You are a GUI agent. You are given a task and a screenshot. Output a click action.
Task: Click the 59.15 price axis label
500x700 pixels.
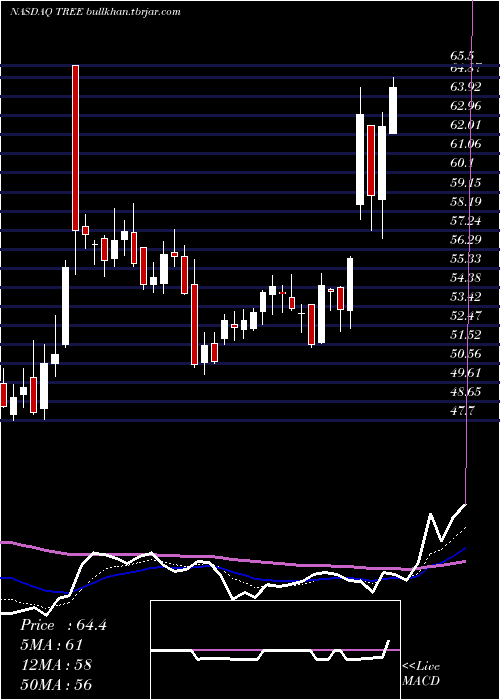(x=466, y=183)
